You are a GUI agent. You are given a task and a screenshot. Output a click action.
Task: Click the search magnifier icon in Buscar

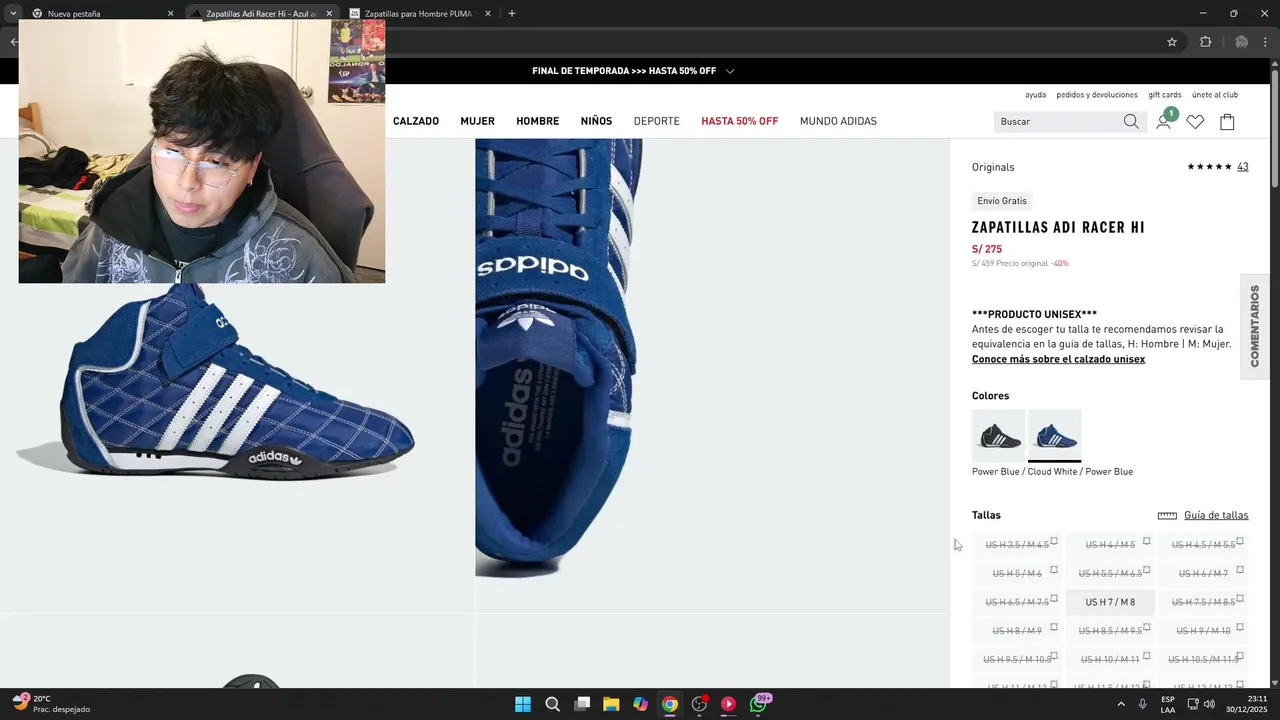pos(1130,121)
